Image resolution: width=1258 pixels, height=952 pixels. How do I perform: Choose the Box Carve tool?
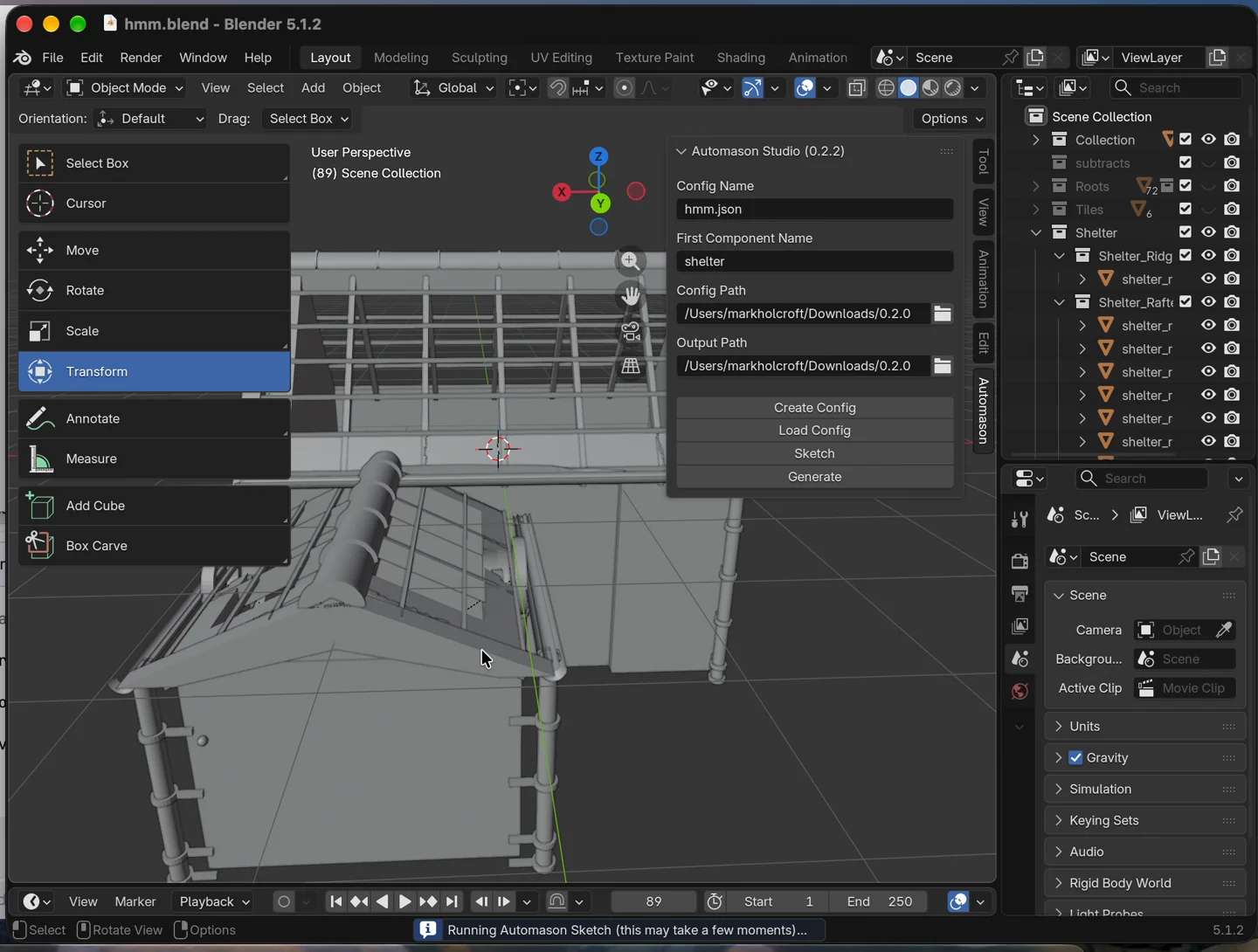pyautogui.click(x=154, y=546)
